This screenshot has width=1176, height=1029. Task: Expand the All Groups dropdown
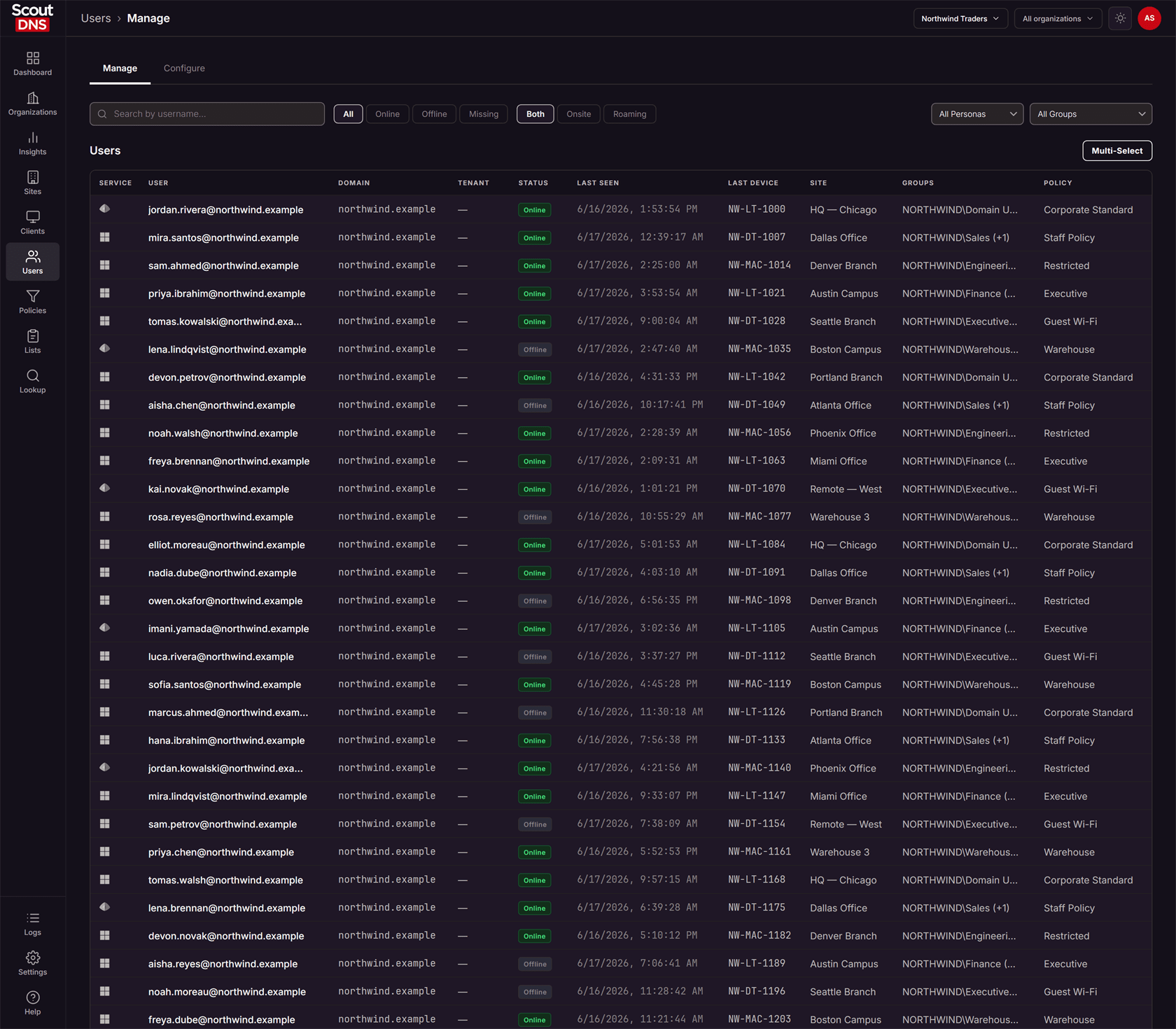[x=1091, y=114]
